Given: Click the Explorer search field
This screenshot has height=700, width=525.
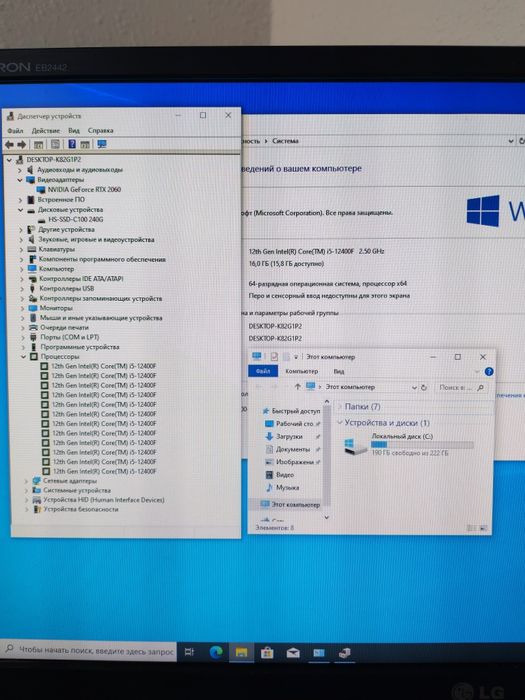Looking at the screenshot, I should coord(462,388).
